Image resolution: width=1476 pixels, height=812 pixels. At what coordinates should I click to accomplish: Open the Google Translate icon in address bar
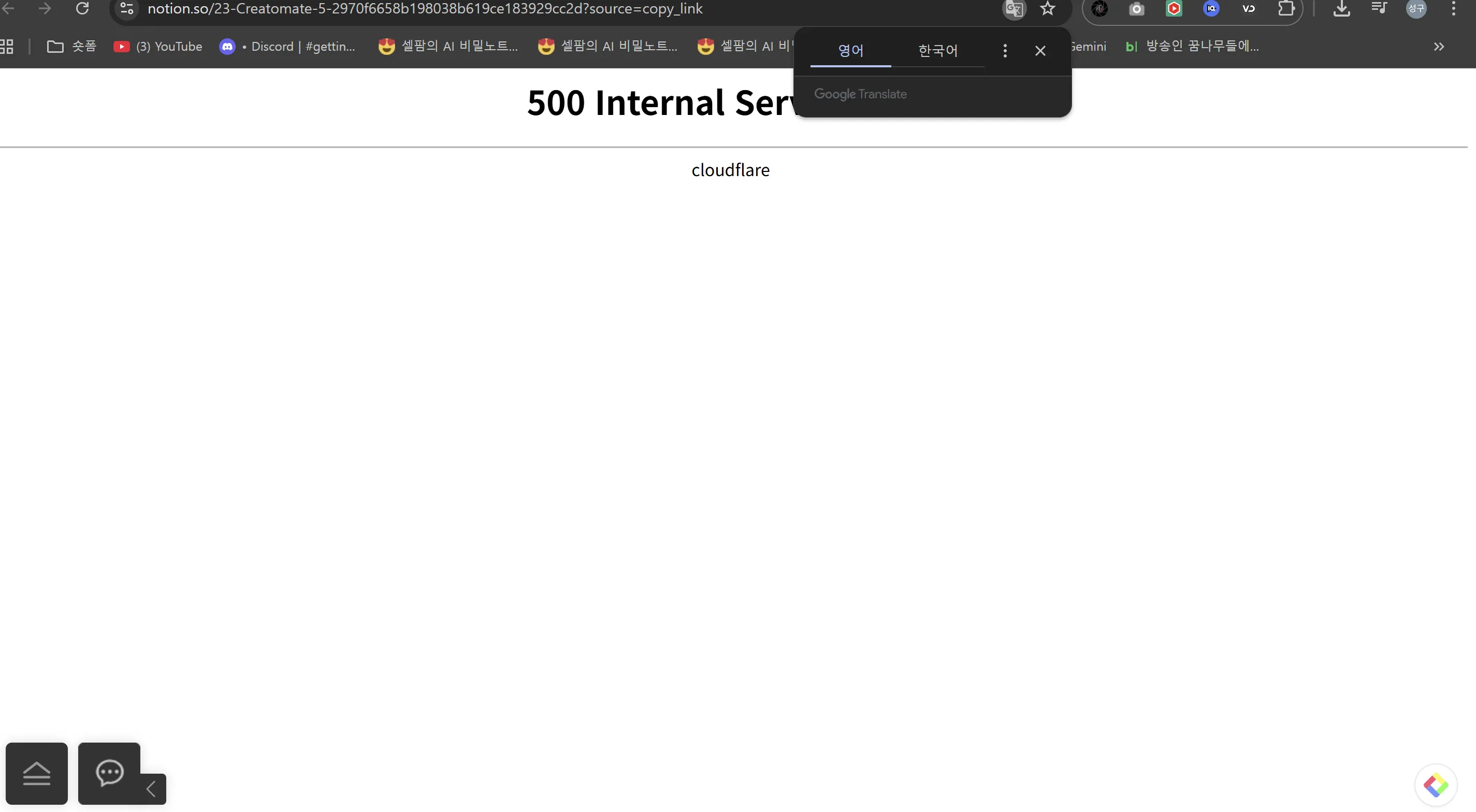pos(1014,9)
